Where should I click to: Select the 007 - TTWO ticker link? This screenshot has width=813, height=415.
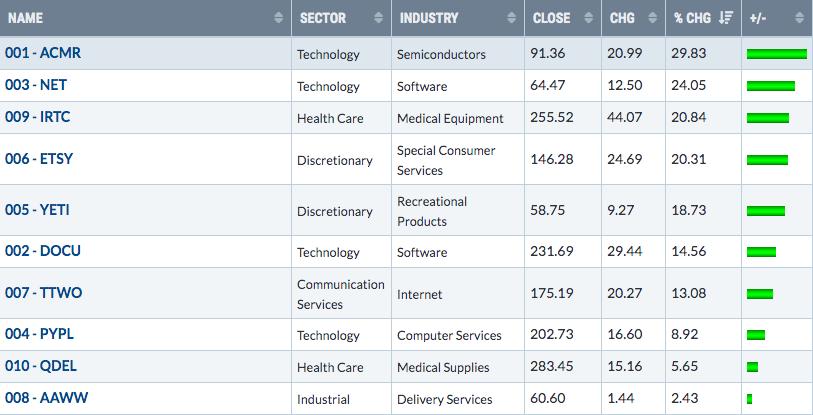click(42, 293)
